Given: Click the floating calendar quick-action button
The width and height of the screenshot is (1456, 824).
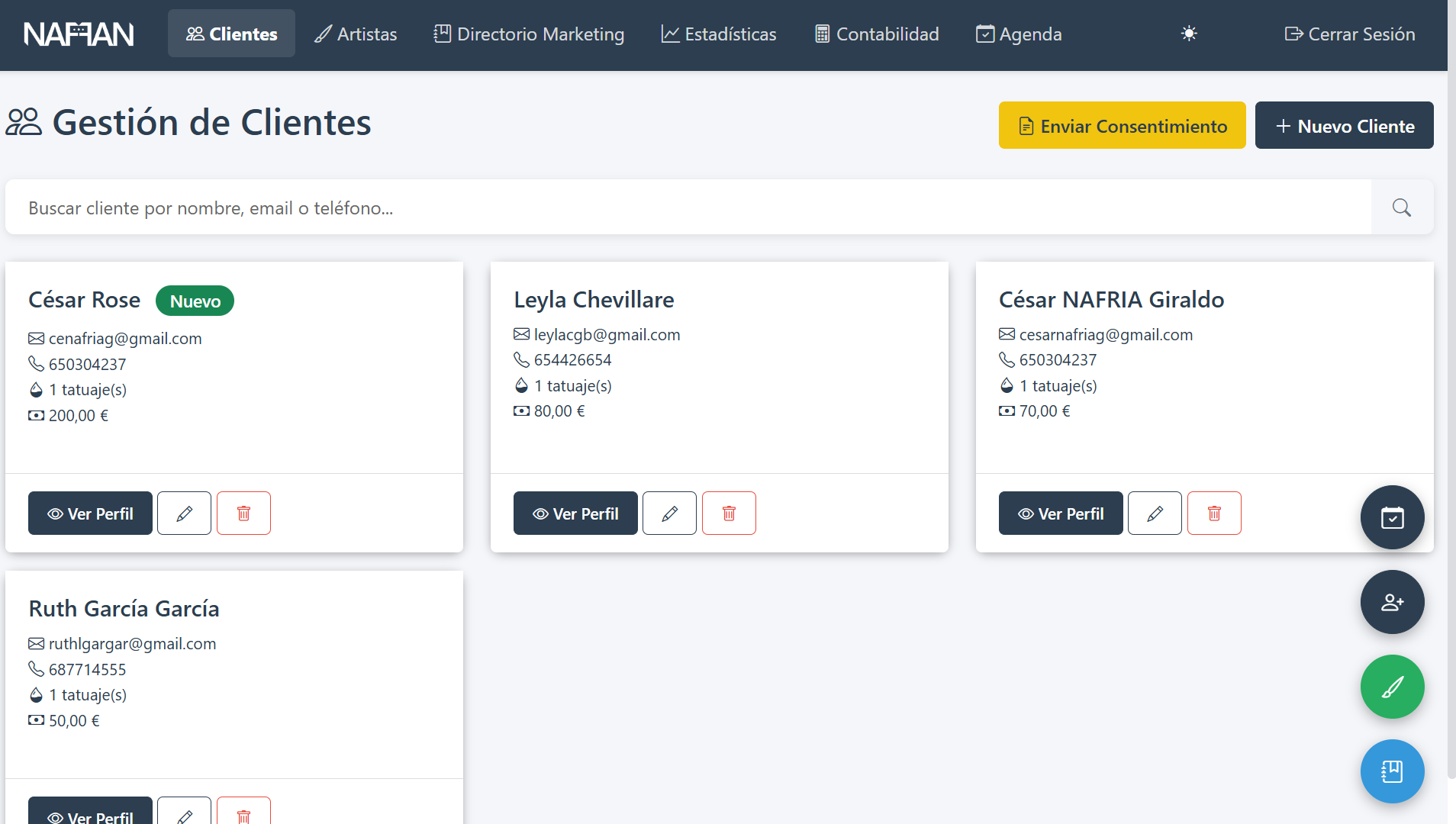Looking at the screenshot, I should click(1392, 518).
